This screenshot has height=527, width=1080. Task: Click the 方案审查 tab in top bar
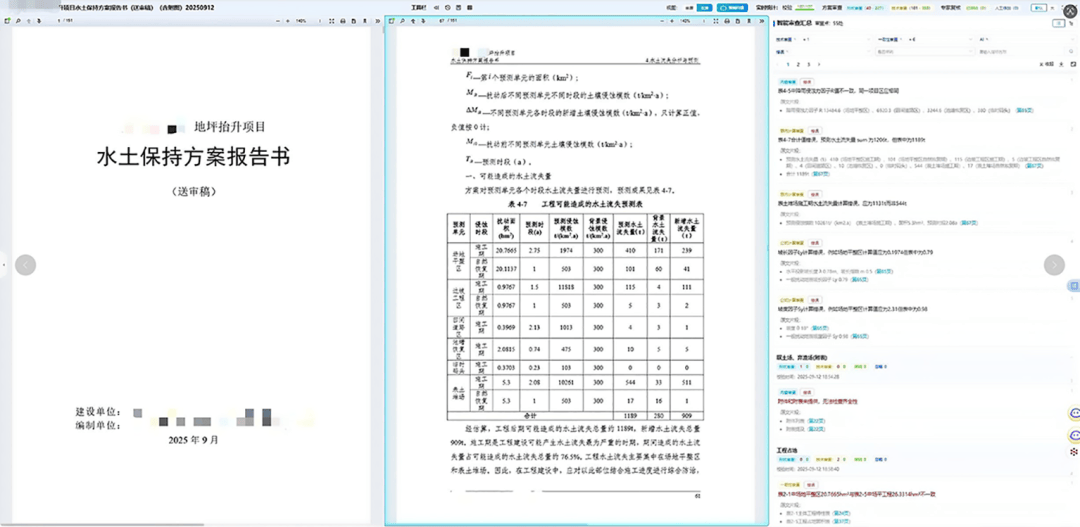[x=832, y=6]
